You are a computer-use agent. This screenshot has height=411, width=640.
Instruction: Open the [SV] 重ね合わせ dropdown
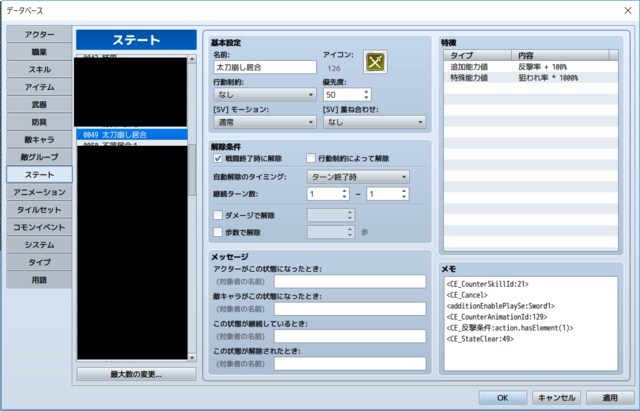374,122
